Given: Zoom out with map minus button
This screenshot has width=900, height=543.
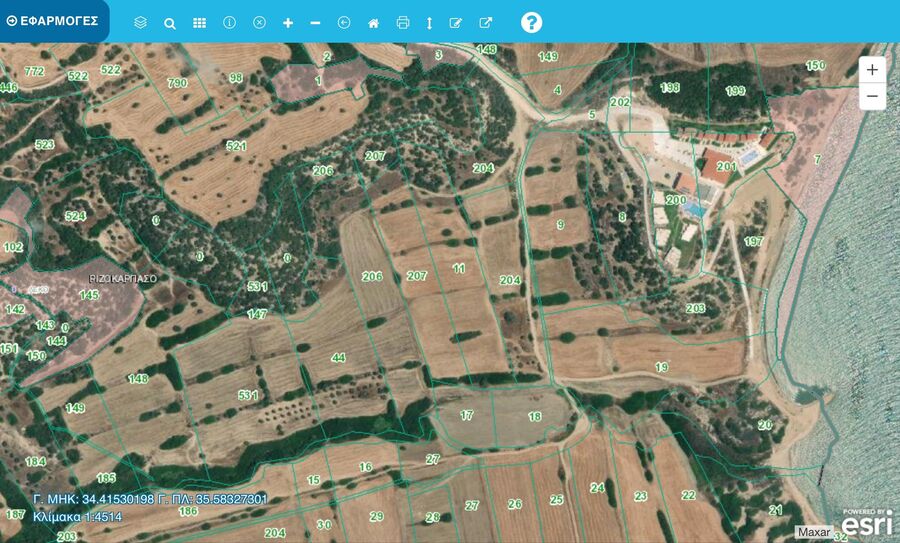Looking at the screenshot, I should tap(872, 96).
